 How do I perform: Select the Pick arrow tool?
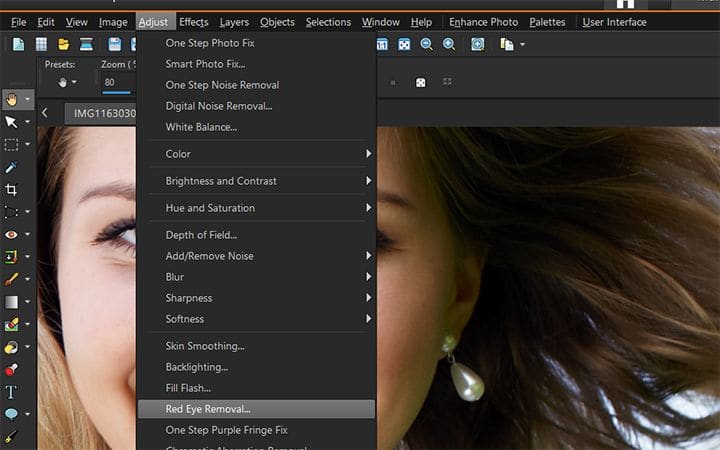coord(11,122)
